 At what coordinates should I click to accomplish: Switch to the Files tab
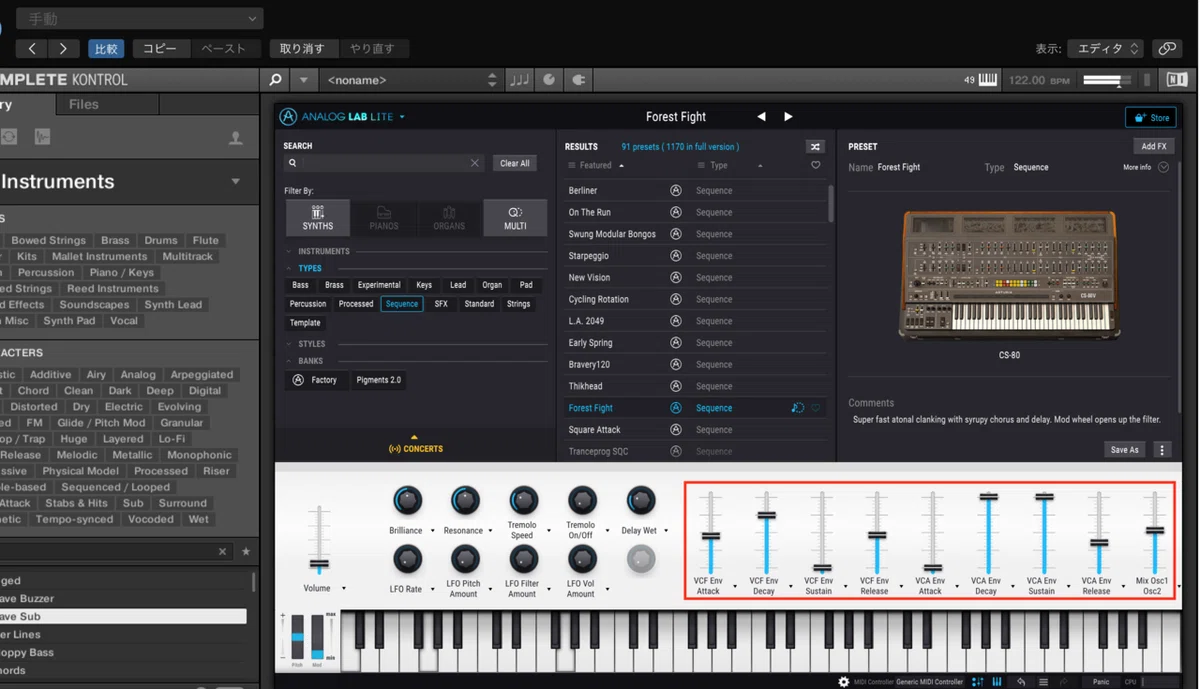[x=84, y=104]
